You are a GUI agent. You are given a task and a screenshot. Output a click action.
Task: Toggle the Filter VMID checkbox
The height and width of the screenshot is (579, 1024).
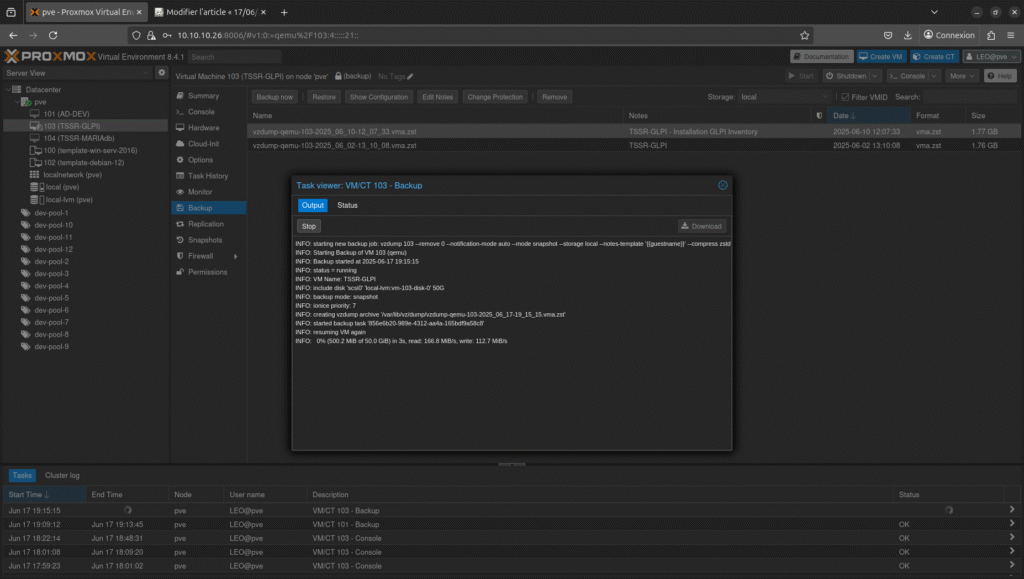click(x=845, y=97)
